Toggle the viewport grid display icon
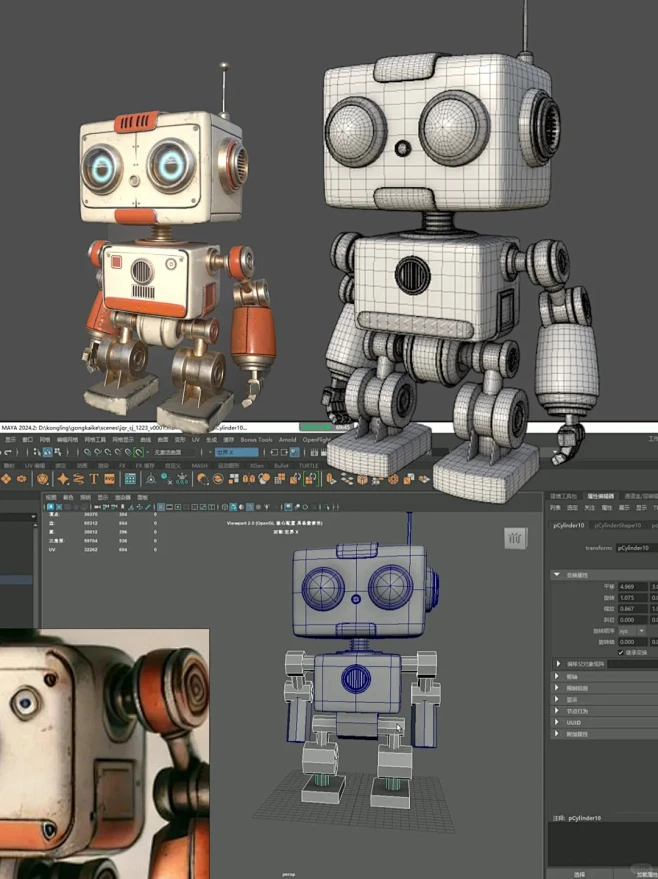The width and height of the screenshot is (658, 879). tap(161, 507)
